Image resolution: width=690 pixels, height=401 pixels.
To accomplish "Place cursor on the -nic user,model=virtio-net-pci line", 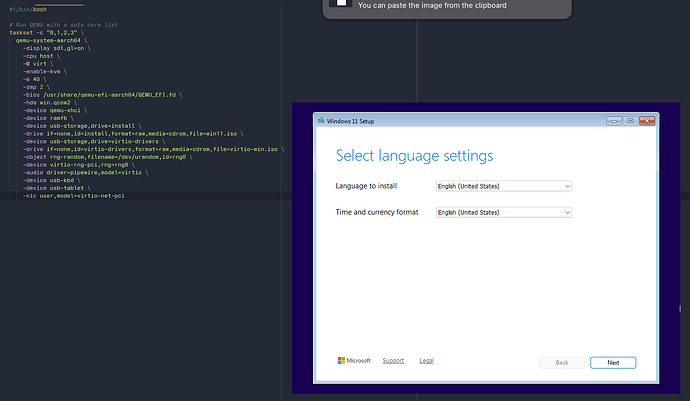I will click(x=74, y=196).
